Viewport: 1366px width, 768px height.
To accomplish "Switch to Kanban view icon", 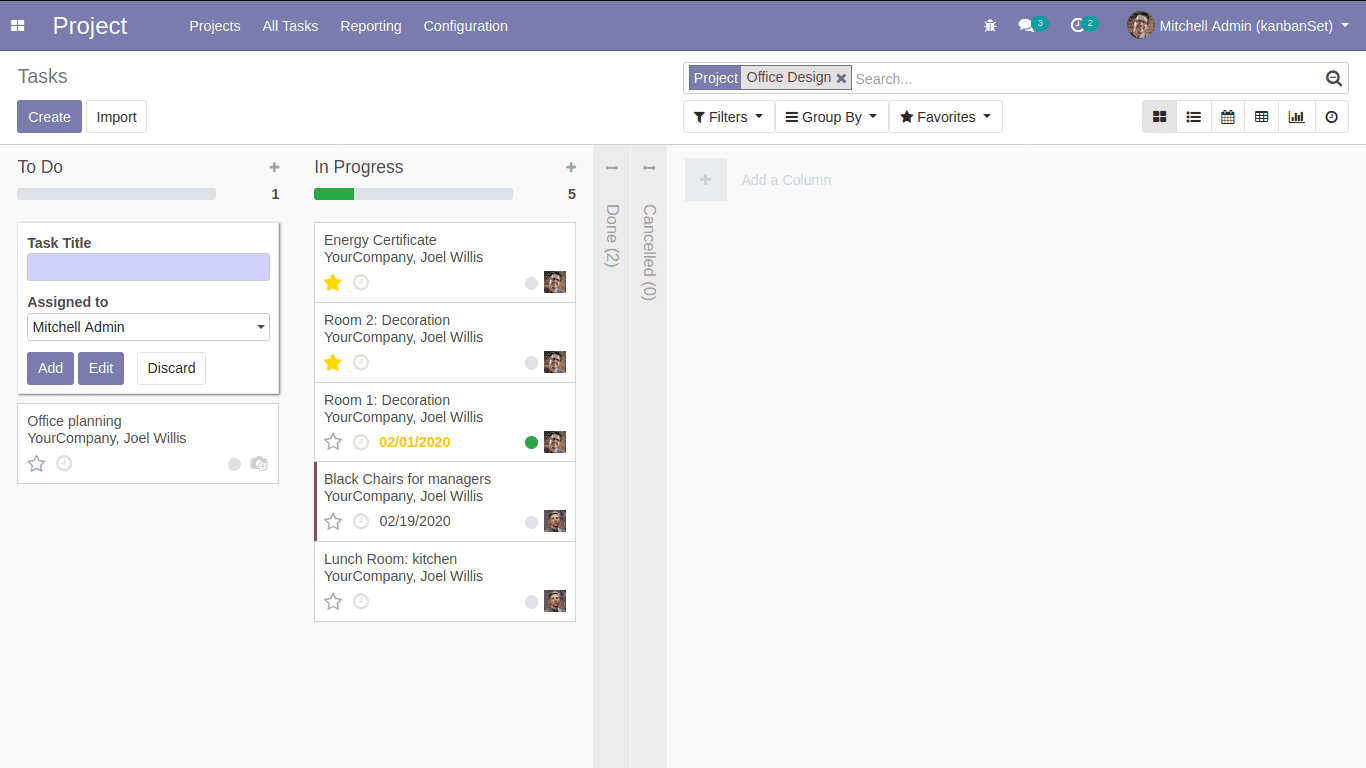I will coord(1160,117).
